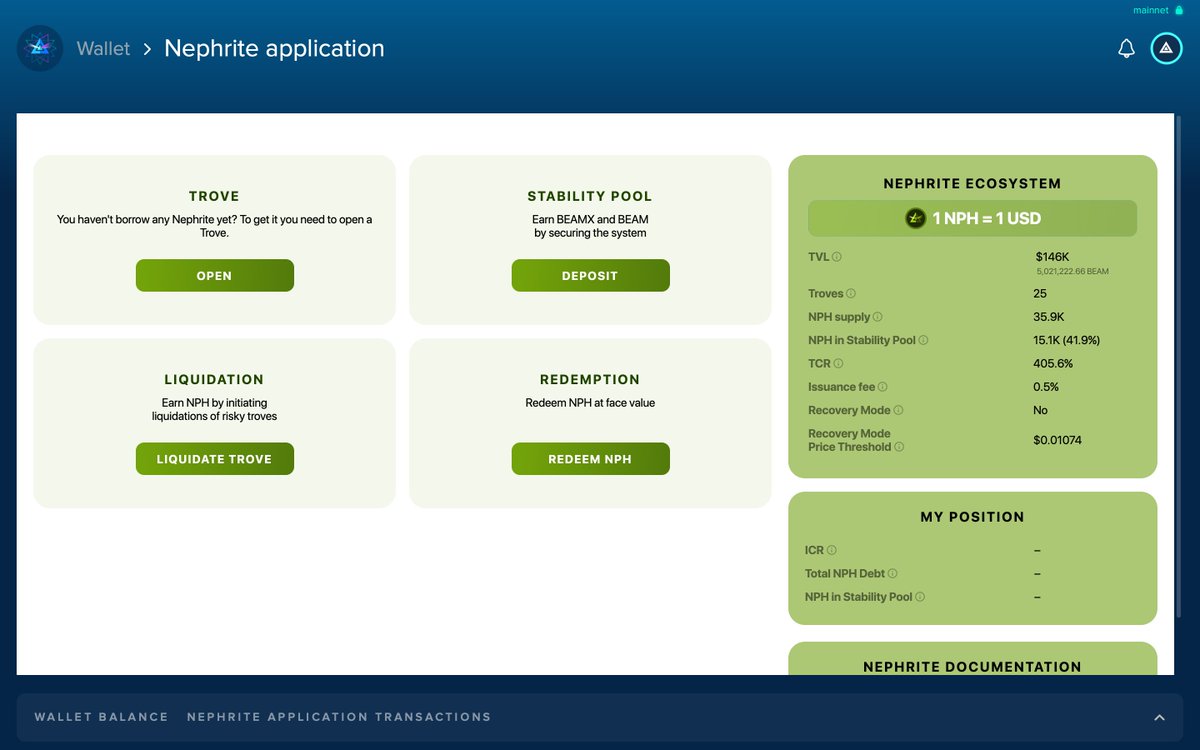Click the 5,021,222.66 BEAM amount

[x=1072, y=271]
